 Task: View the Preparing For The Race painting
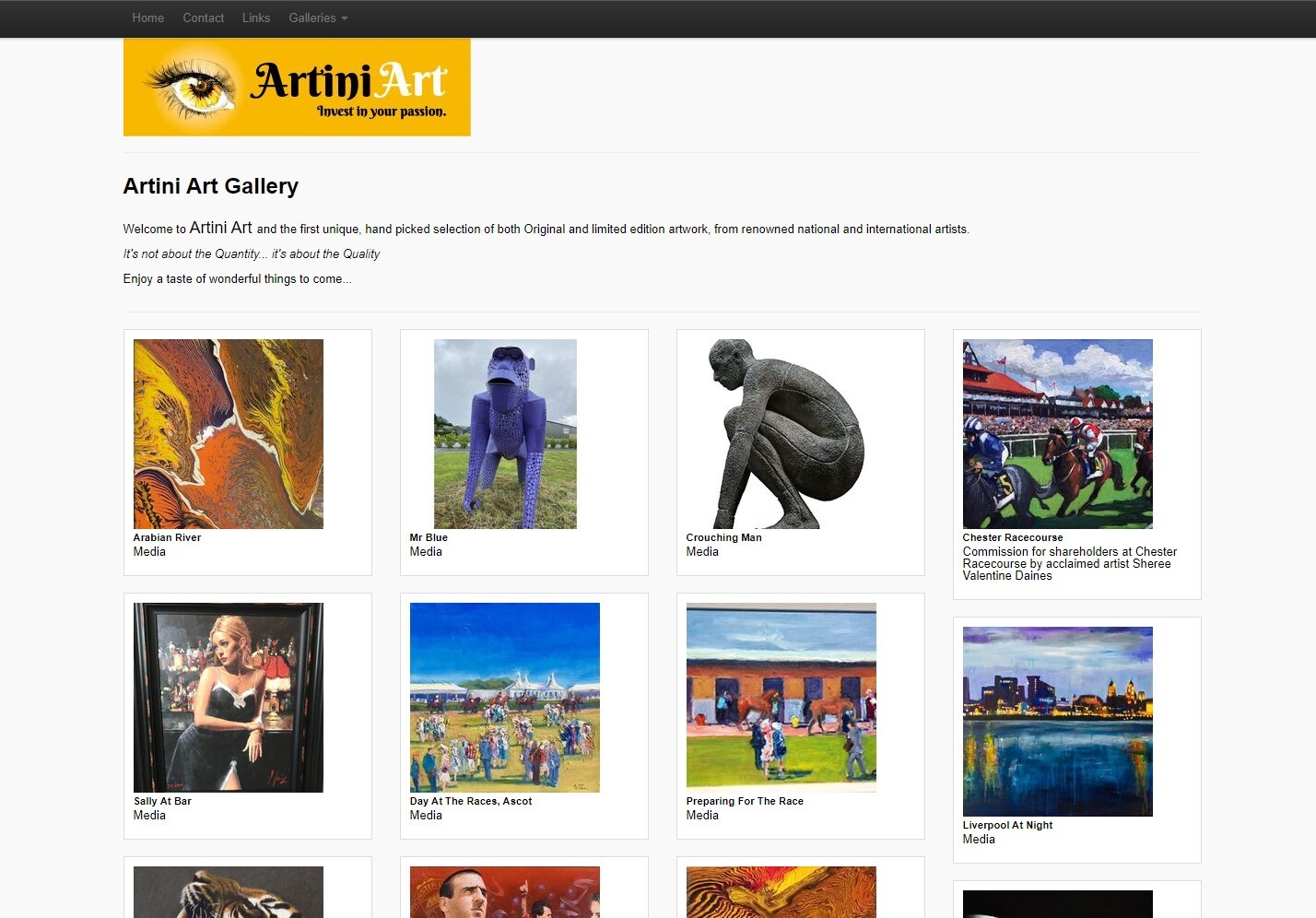(x=781, y=698)
